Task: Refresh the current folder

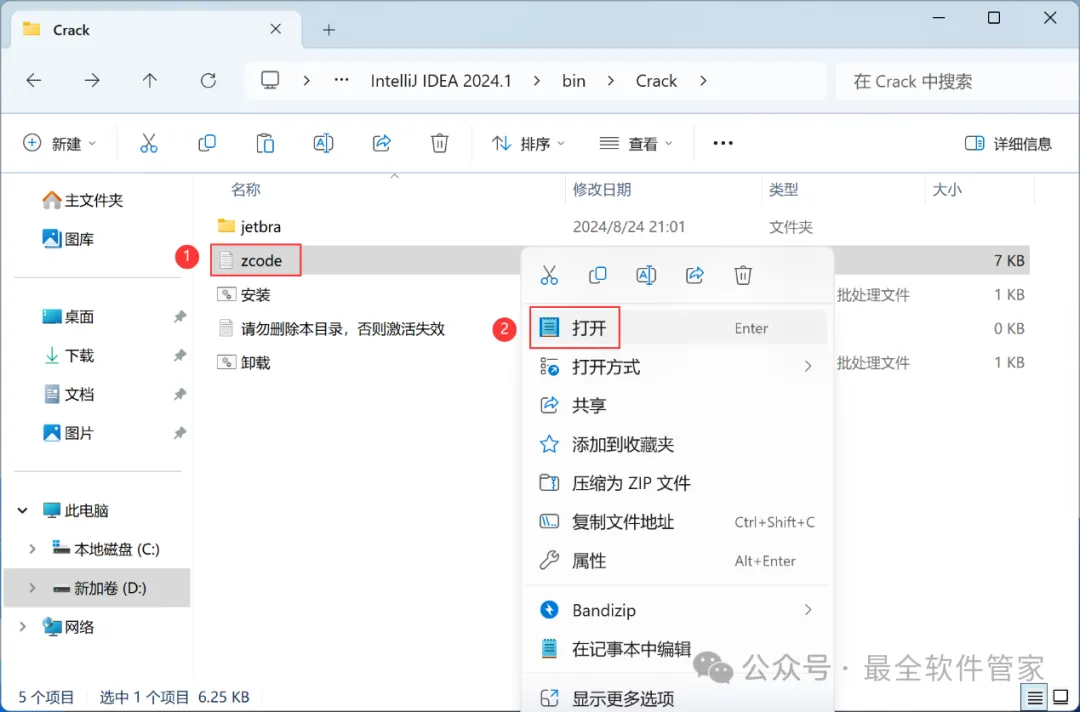Action: (208, 81)
